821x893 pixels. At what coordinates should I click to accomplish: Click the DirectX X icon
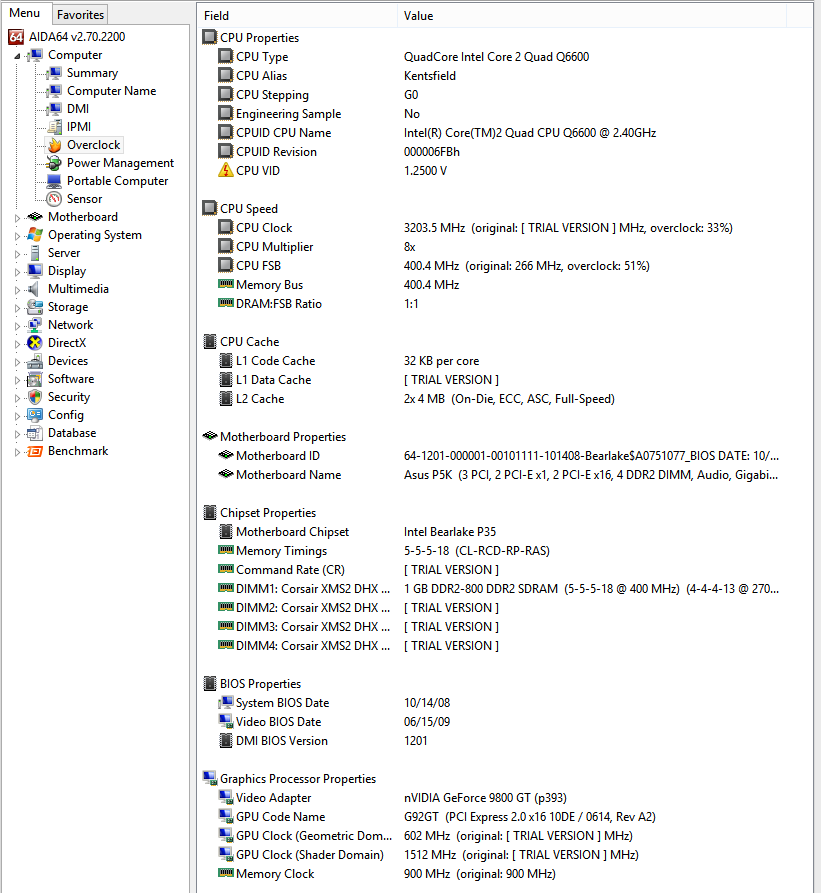(35, 343)
